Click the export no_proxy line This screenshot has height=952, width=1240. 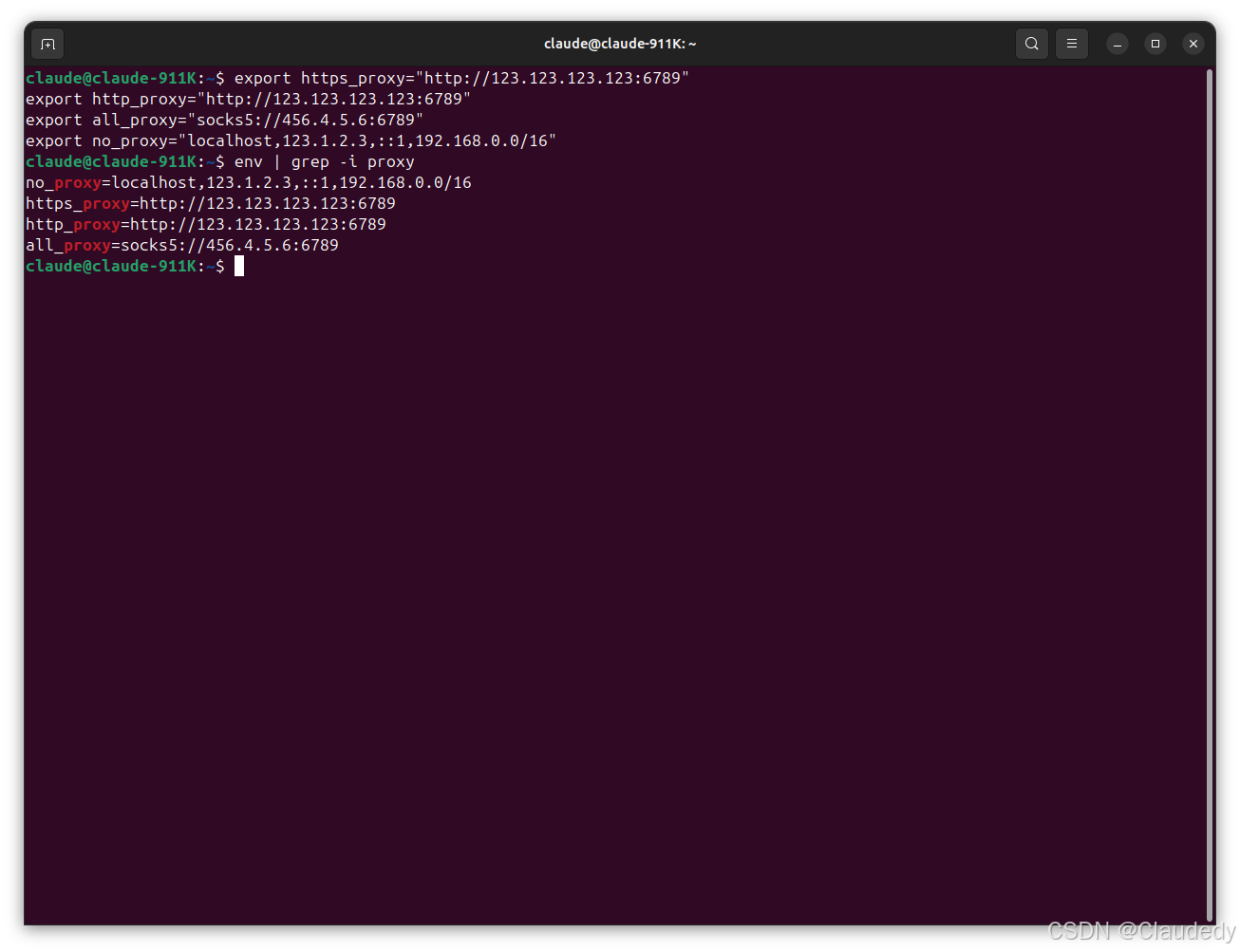(x=291, y=140)
